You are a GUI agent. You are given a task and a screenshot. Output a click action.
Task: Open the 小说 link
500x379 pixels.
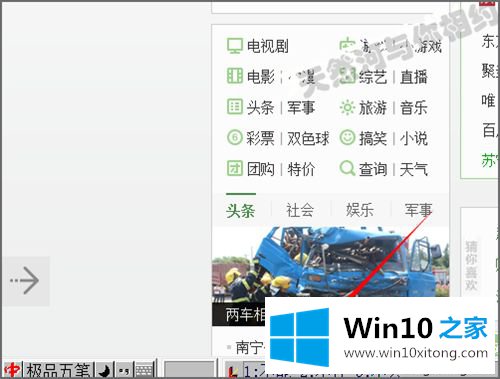pos(414,138)
